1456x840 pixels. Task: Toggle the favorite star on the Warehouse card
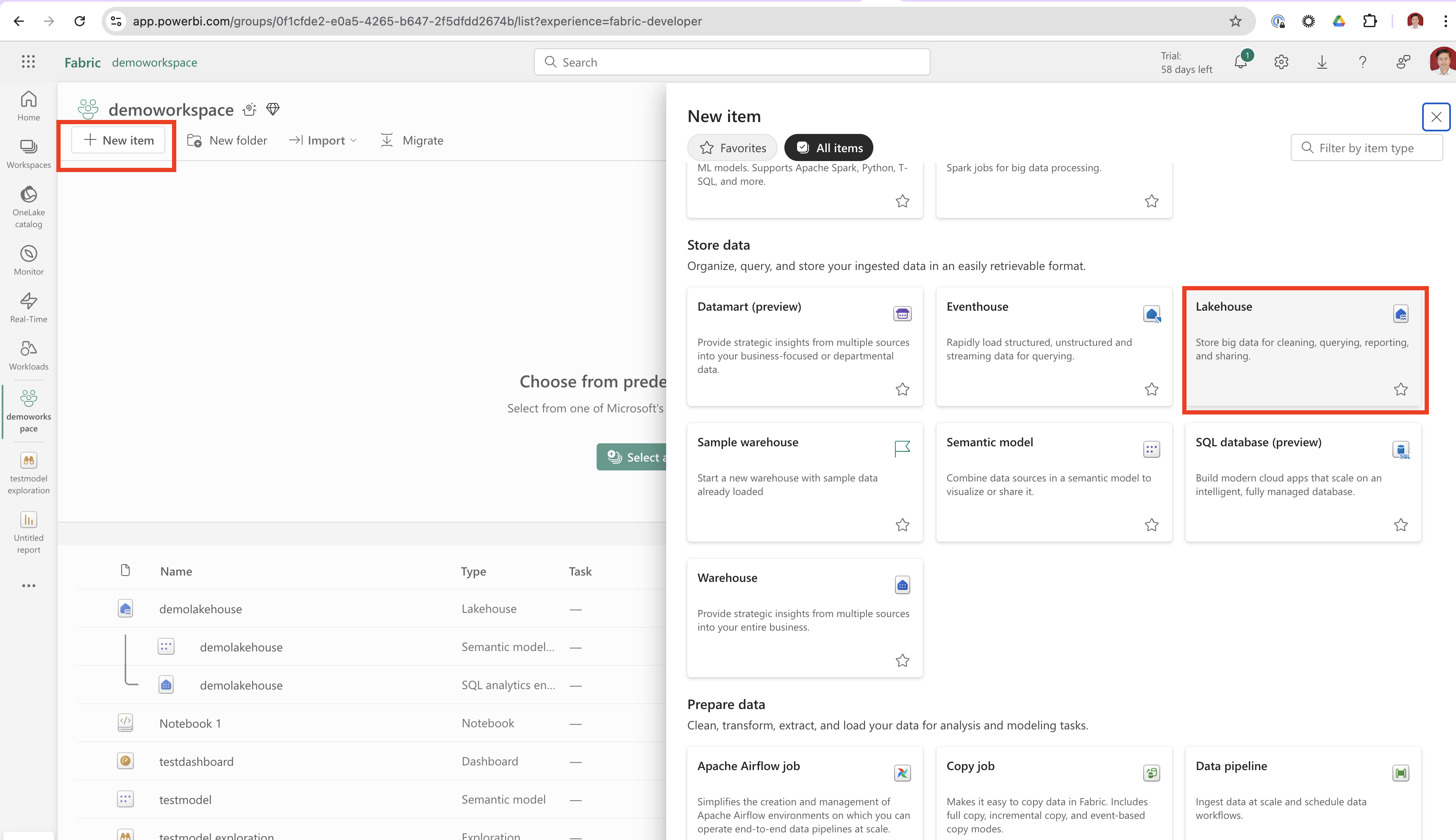coord(902,661)
